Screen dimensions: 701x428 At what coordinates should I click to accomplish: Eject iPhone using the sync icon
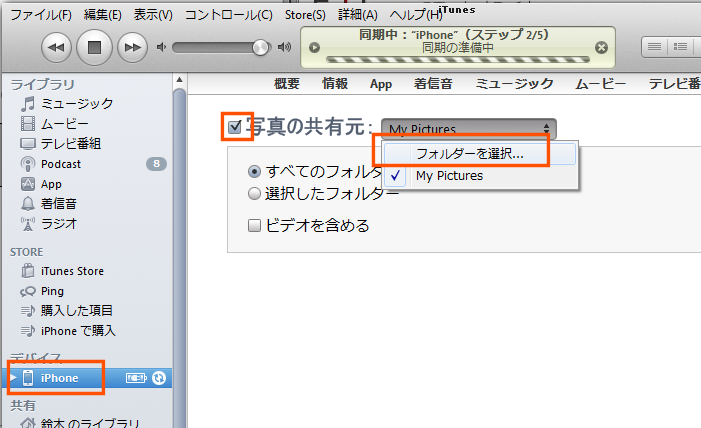(x=159, y=378)
